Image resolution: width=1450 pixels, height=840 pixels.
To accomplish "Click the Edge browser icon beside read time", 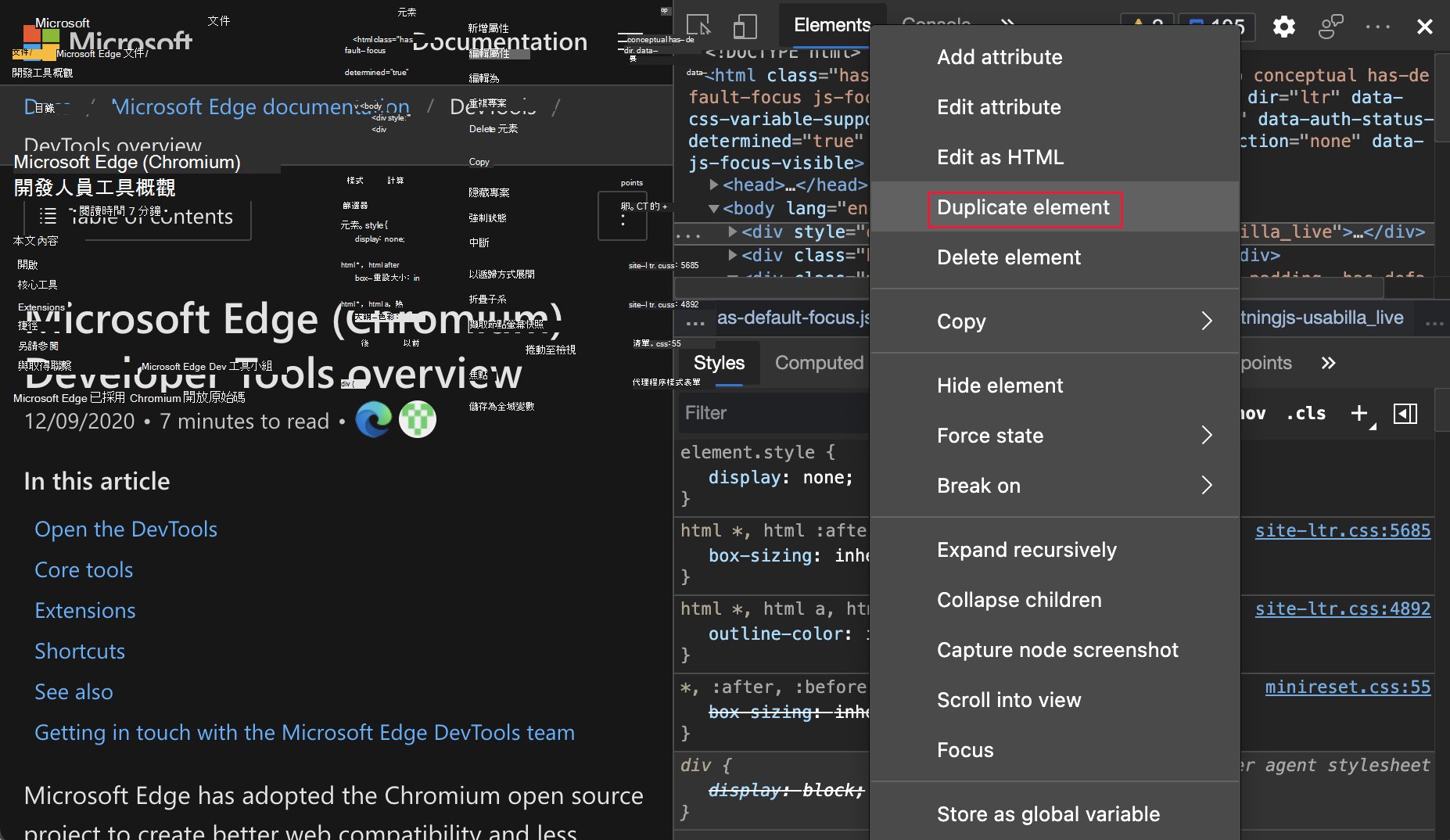I will (374, 420).
